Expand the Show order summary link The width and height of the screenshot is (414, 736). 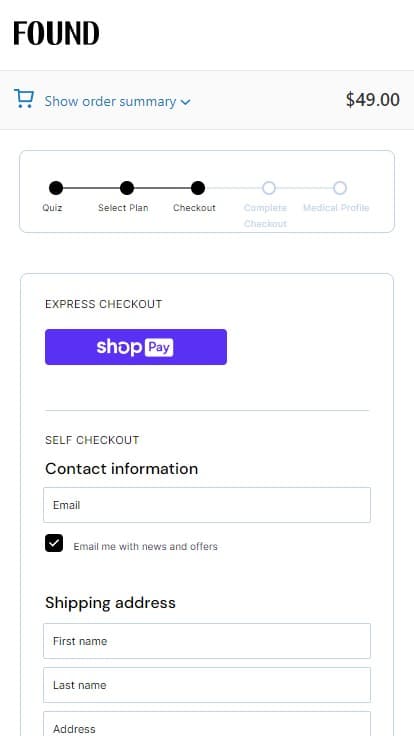coord(110,101)
